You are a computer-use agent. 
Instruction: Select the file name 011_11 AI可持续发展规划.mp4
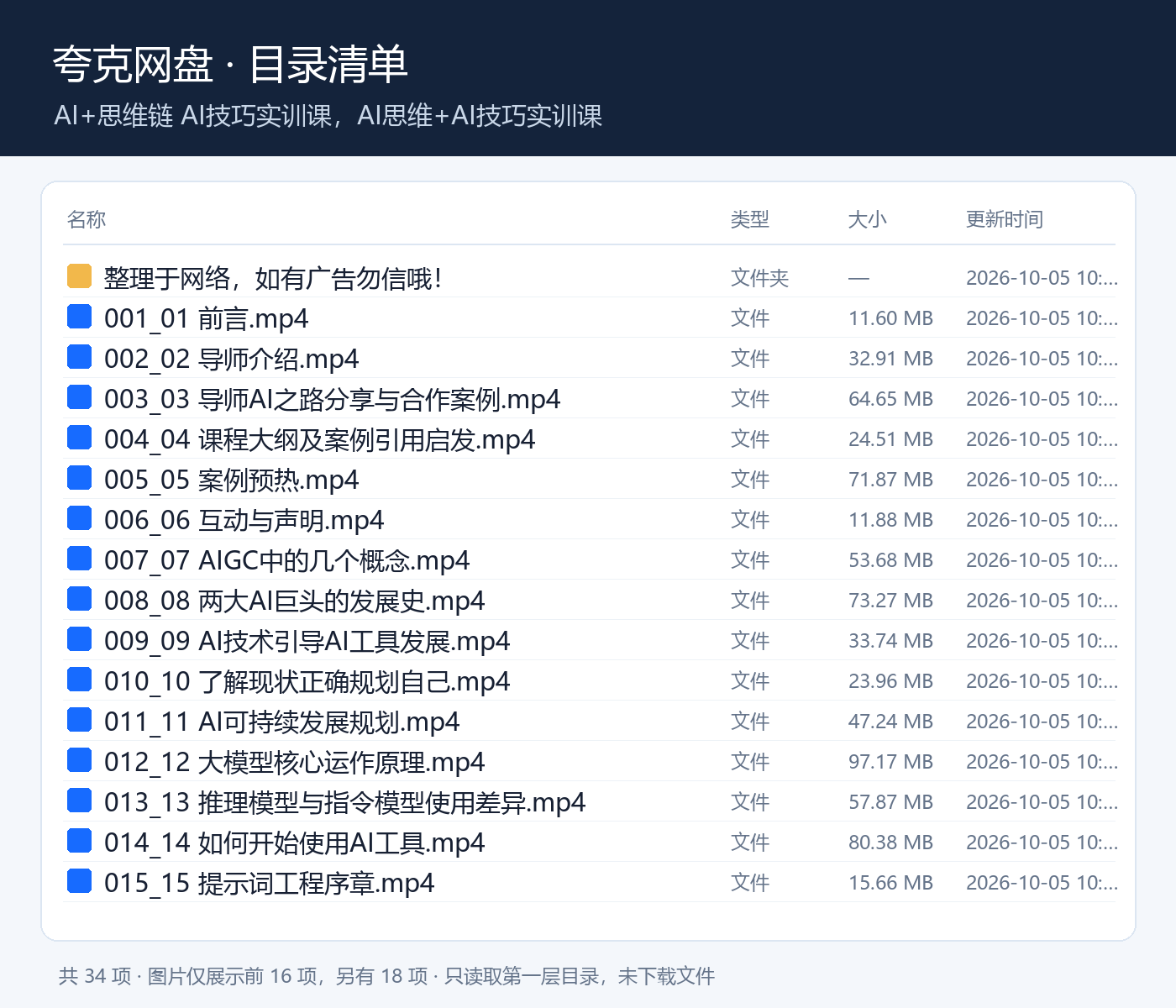point(282,722)
